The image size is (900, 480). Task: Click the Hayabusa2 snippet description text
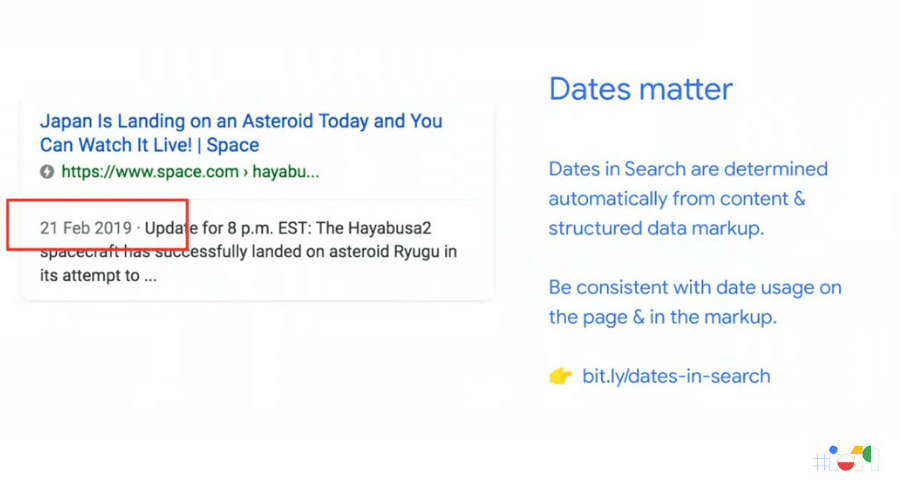click(x=248, y=251)
